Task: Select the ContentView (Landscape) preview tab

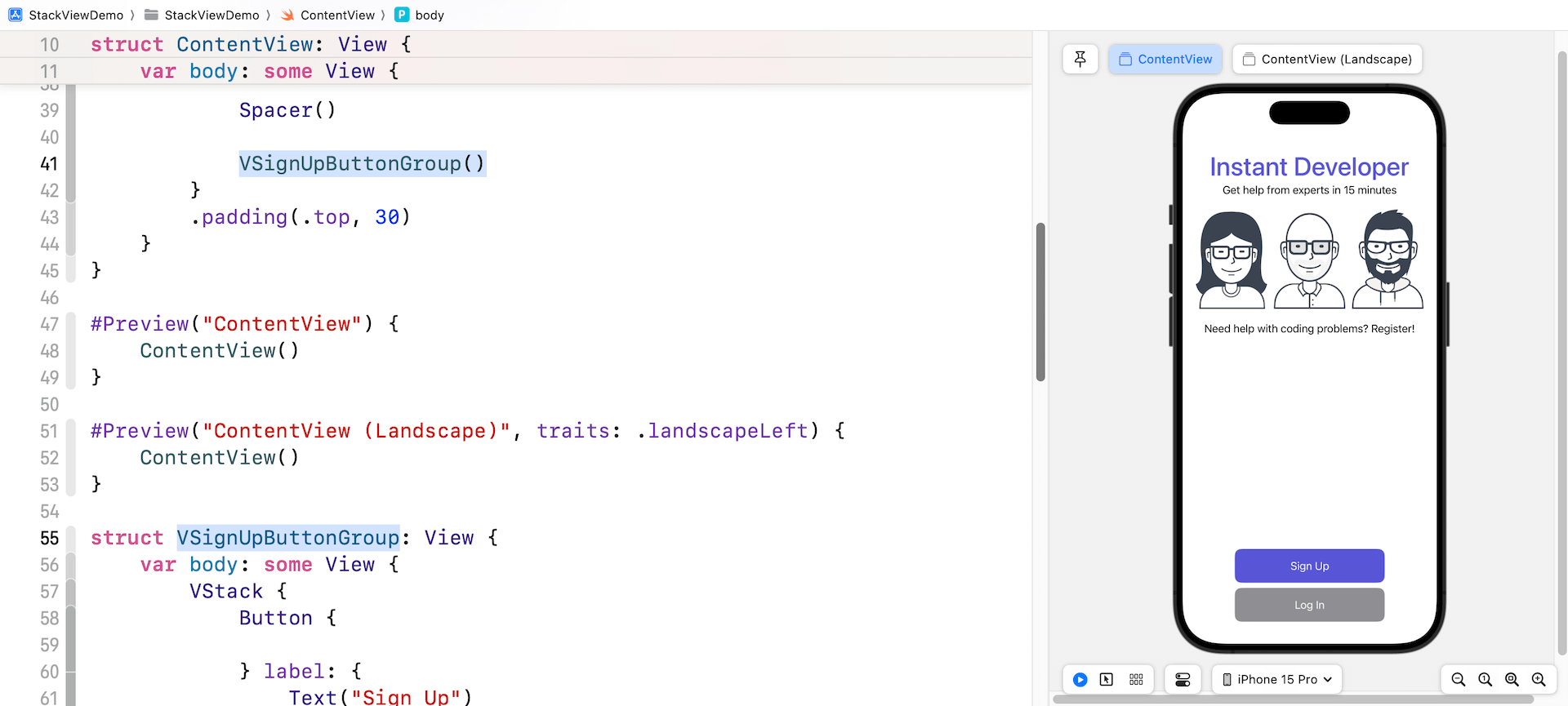Action: 1327,59
